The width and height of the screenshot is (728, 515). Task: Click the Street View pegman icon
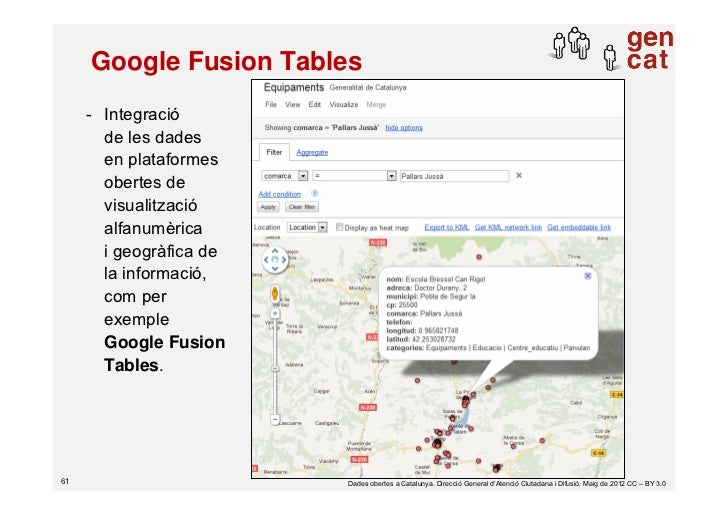(275, 294)
